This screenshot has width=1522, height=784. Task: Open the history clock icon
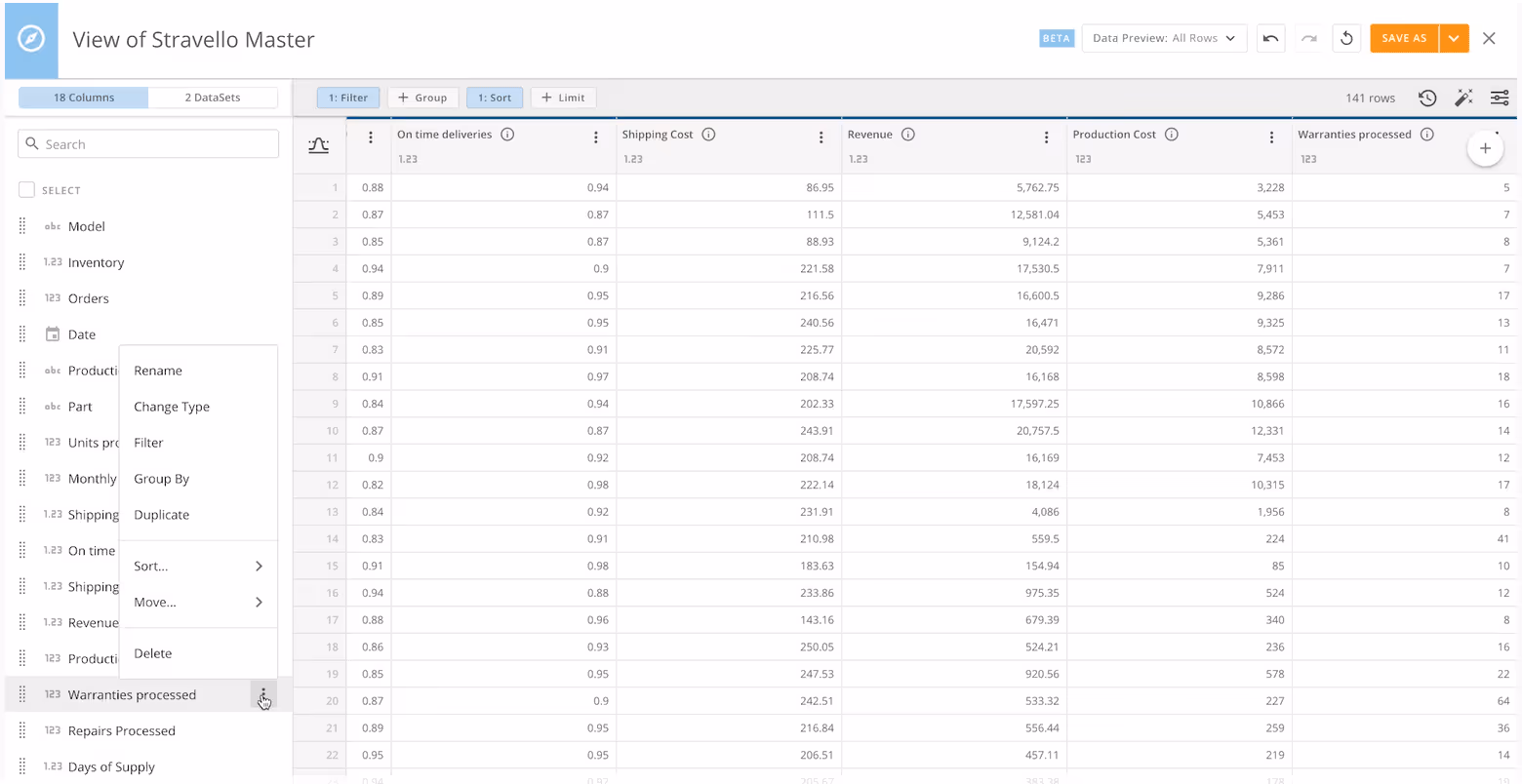1427,98
